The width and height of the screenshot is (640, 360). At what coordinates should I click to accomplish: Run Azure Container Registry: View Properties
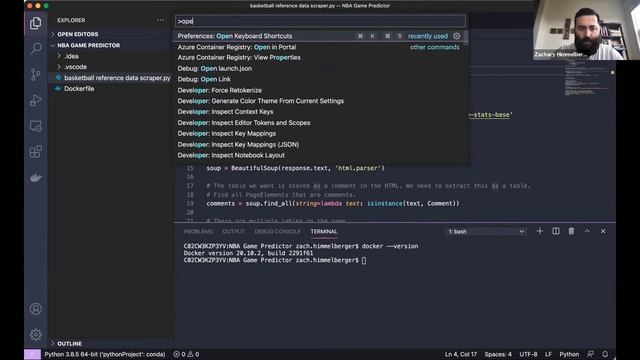(320, 58)
